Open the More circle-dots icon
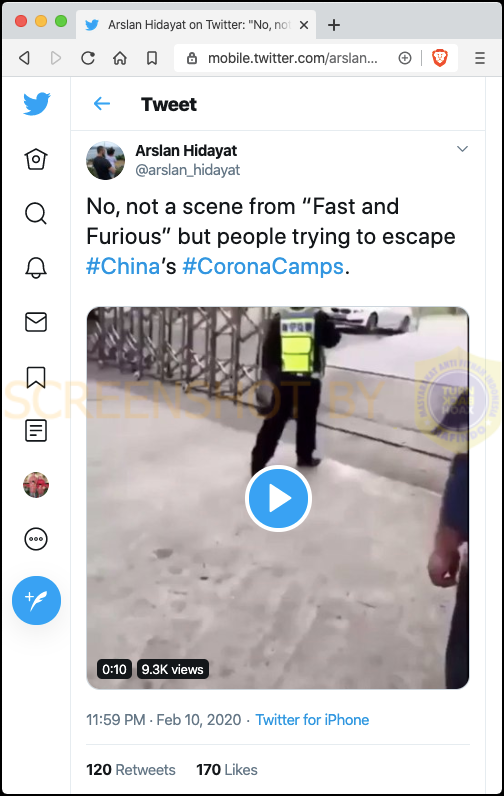Image resolution: width=504 pixels, height=796 pixels. (36, 539)
